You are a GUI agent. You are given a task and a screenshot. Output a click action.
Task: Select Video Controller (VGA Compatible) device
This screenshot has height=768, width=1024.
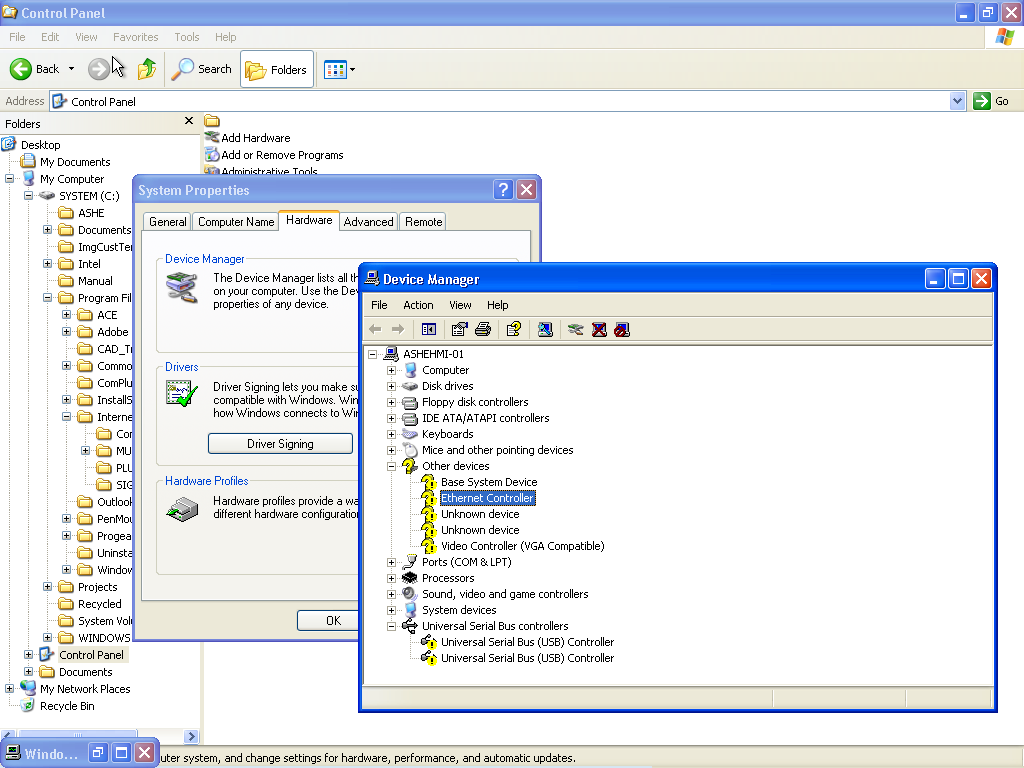point(522,546)
